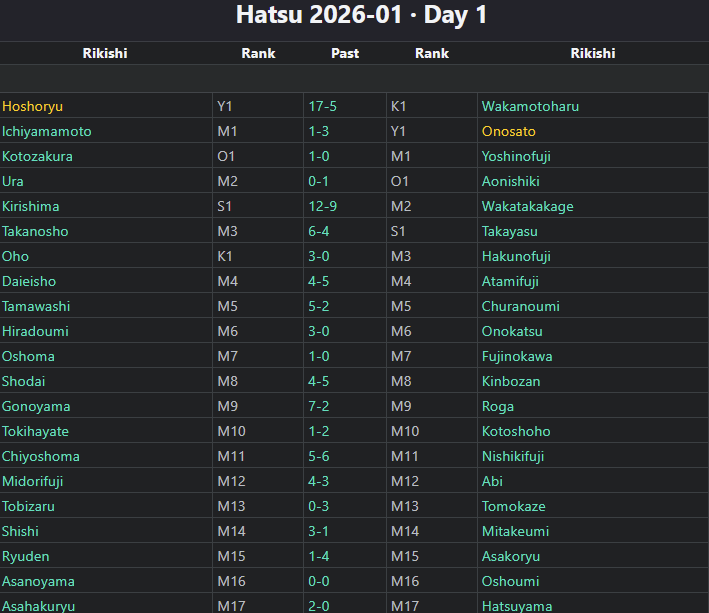View the 1-4 past record link
This screenshot has width=709, height=613.
point(318,556)
